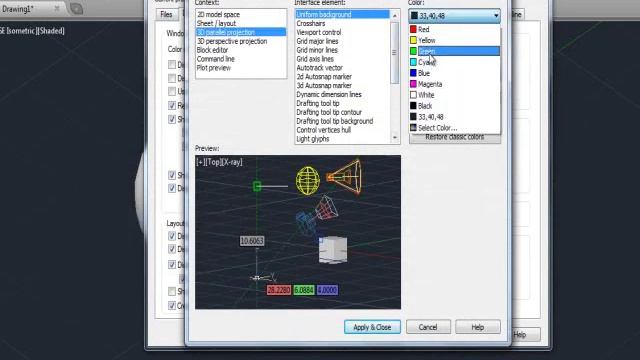The image size is (640, 360).
Task: Choose Cyan from color list
Action: pos(454,62)
